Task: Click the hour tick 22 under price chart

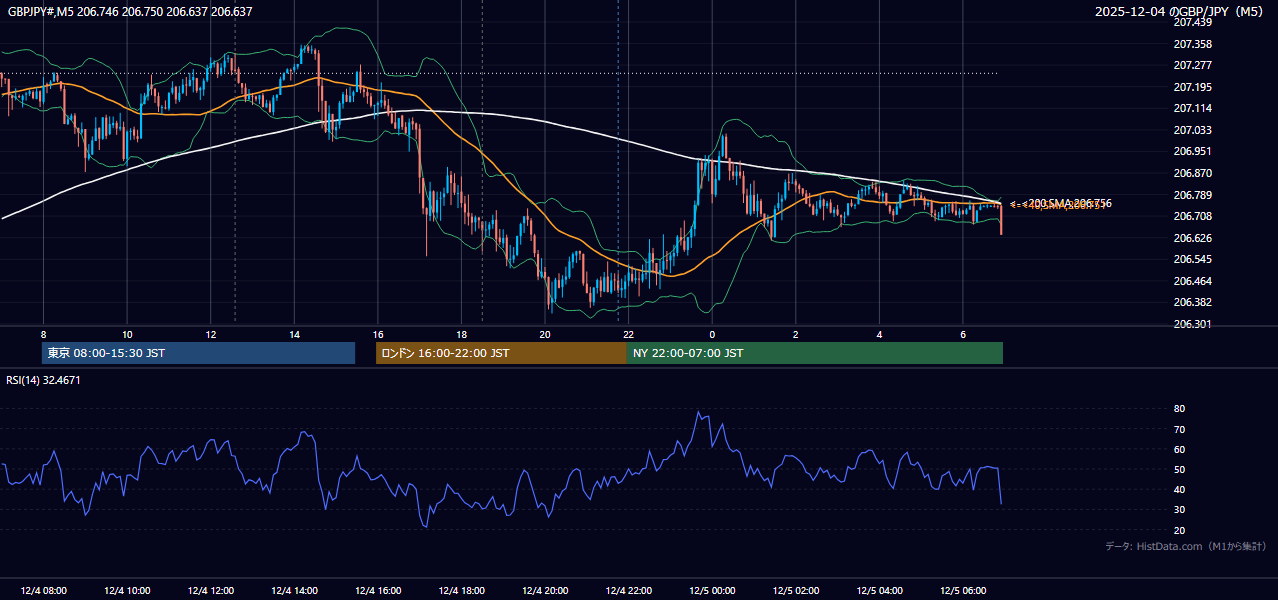Action: coord(628,334)
